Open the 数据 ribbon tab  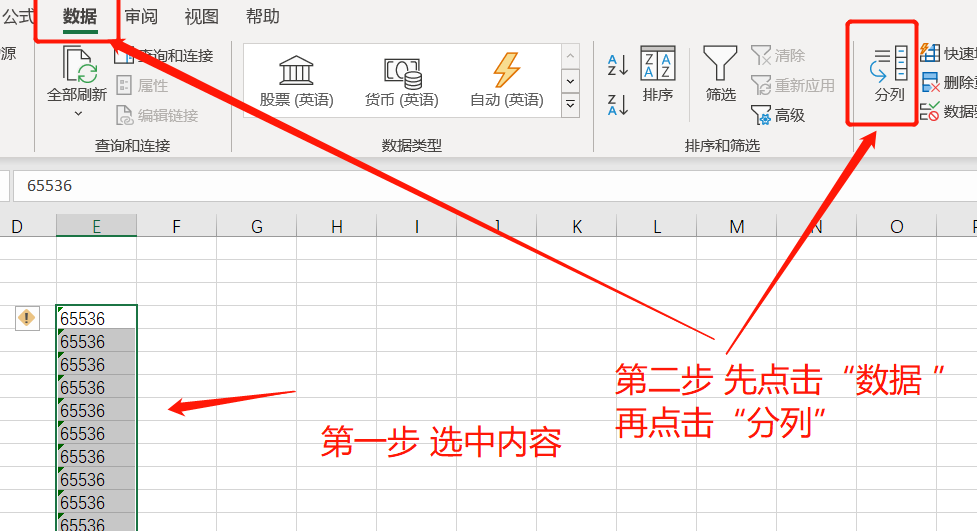pyautogui.click(x=80, y=16)
